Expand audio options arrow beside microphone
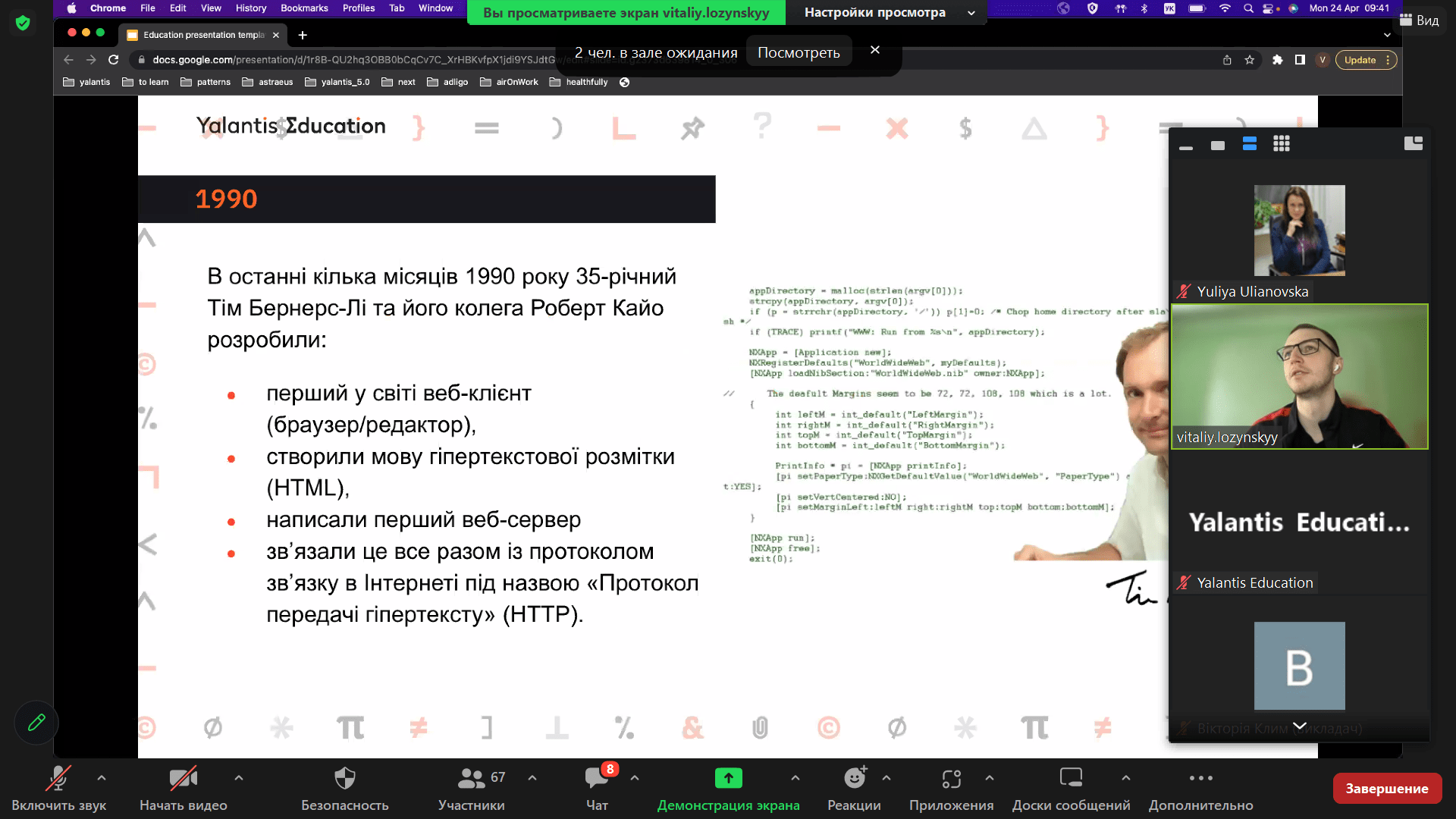The image size is (1456, 819). [x=102, y=778]
